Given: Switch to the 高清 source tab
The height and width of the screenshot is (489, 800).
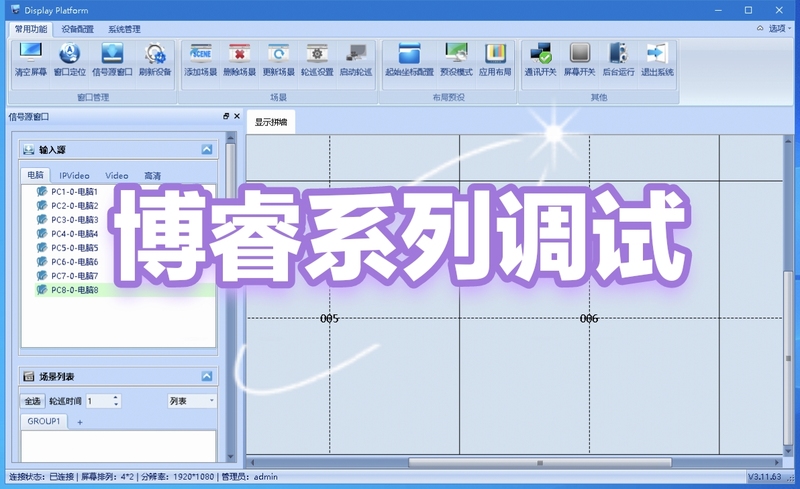Looking at the screenshot, I should pyautogui.click(x=152, y=176).
